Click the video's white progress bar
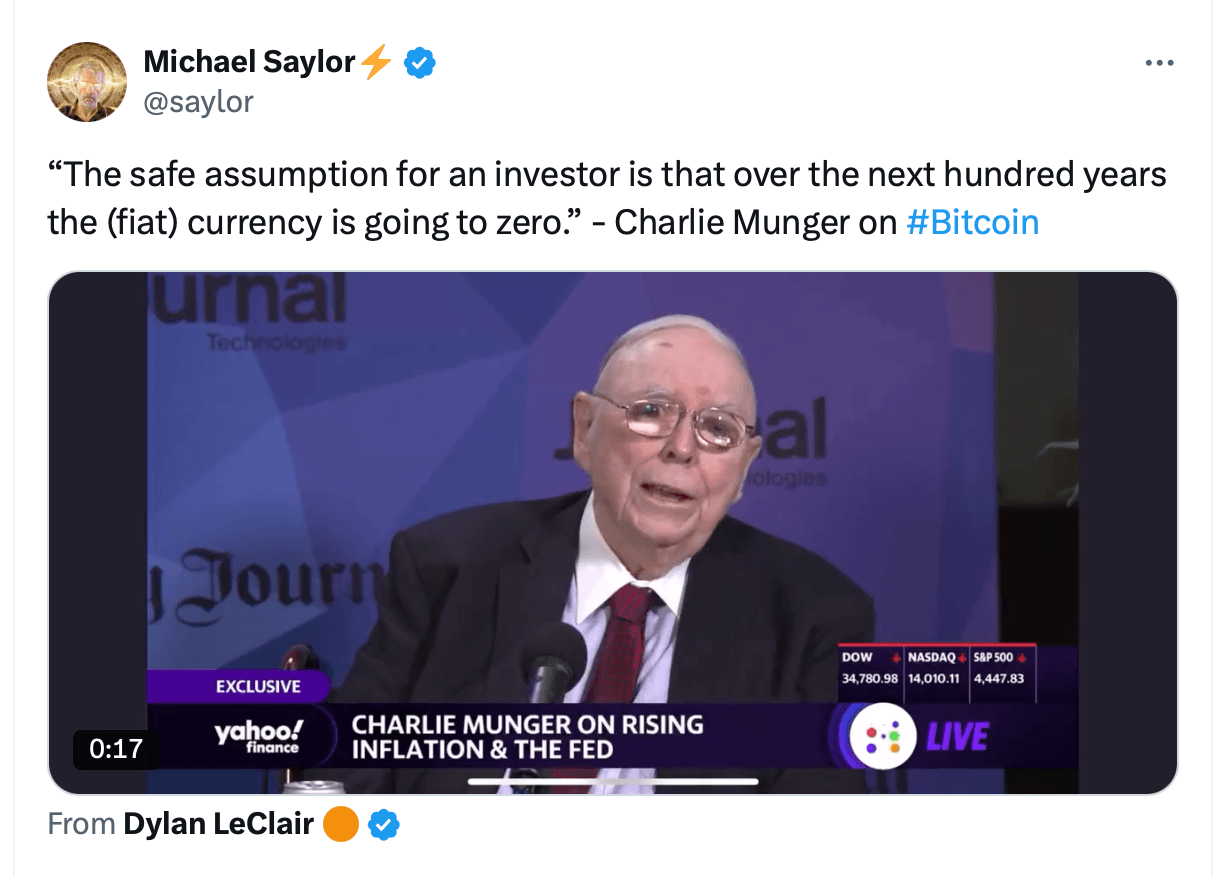 tap(612, 781)
